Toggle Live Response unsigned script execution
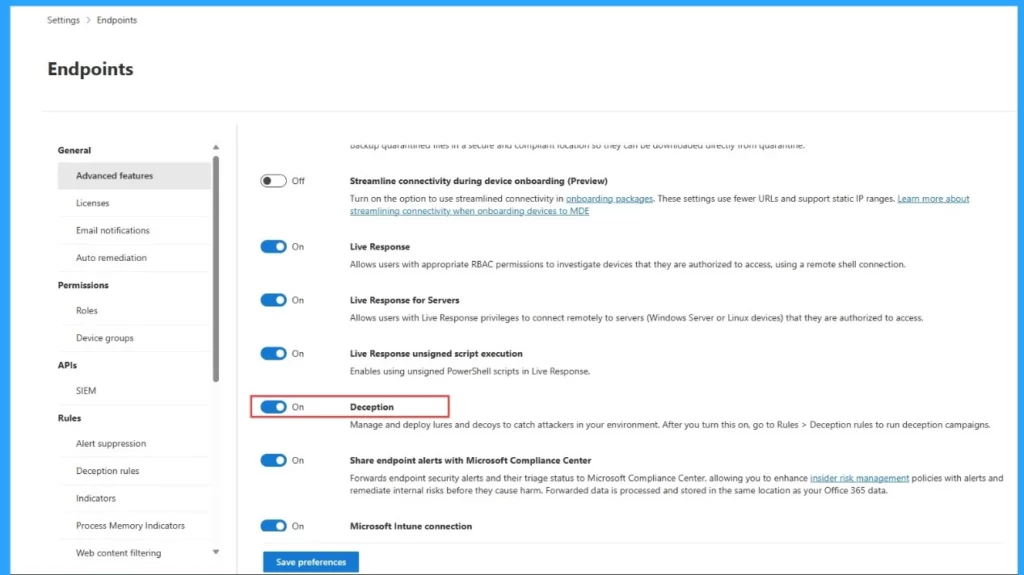The image size is (1024, 575). point(273,353)
